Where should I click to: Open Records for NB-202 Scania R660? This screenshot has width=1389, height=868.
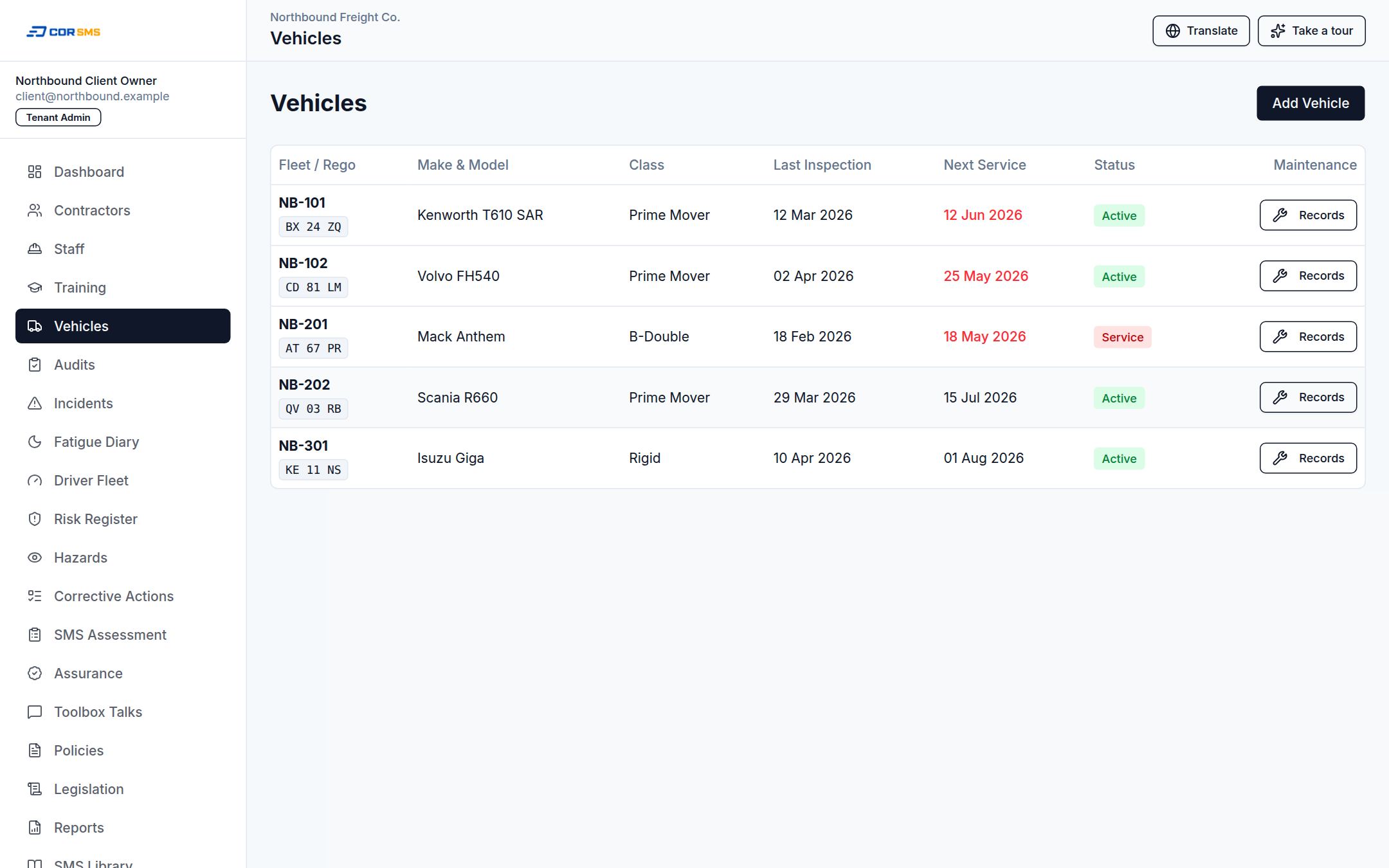(x=1308, y=397)
